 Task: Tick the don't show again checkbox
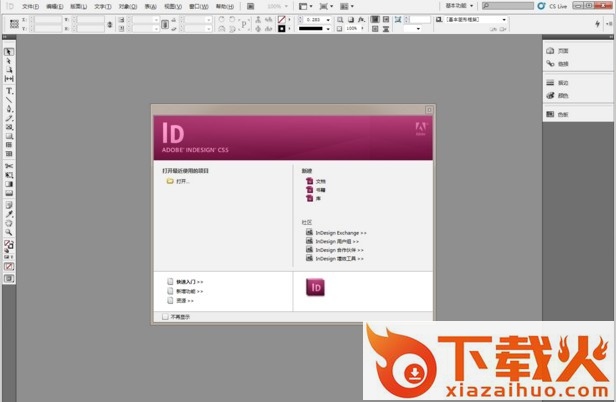tap(165, 317)
